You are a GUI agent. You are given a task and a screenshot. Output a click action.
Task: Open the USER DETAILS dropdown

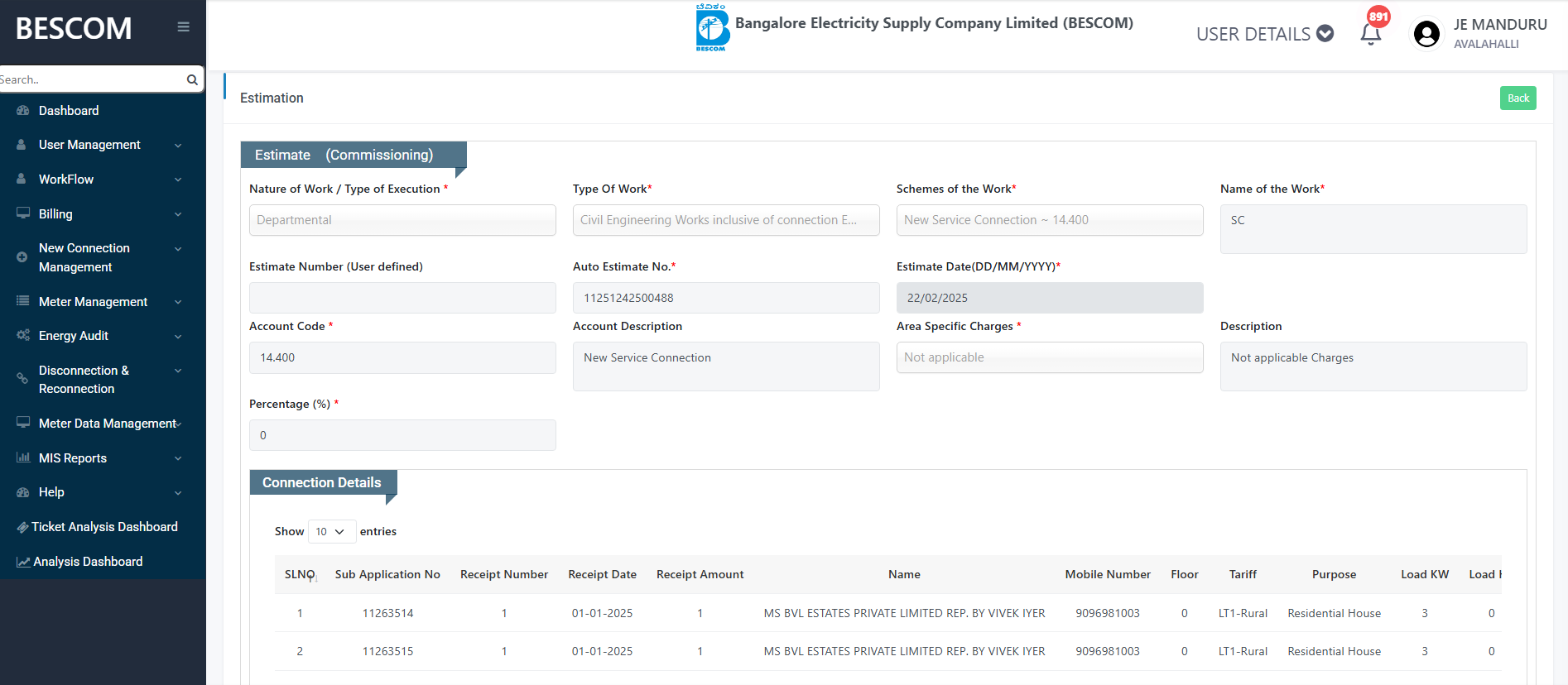click(x=1264, y=34)
